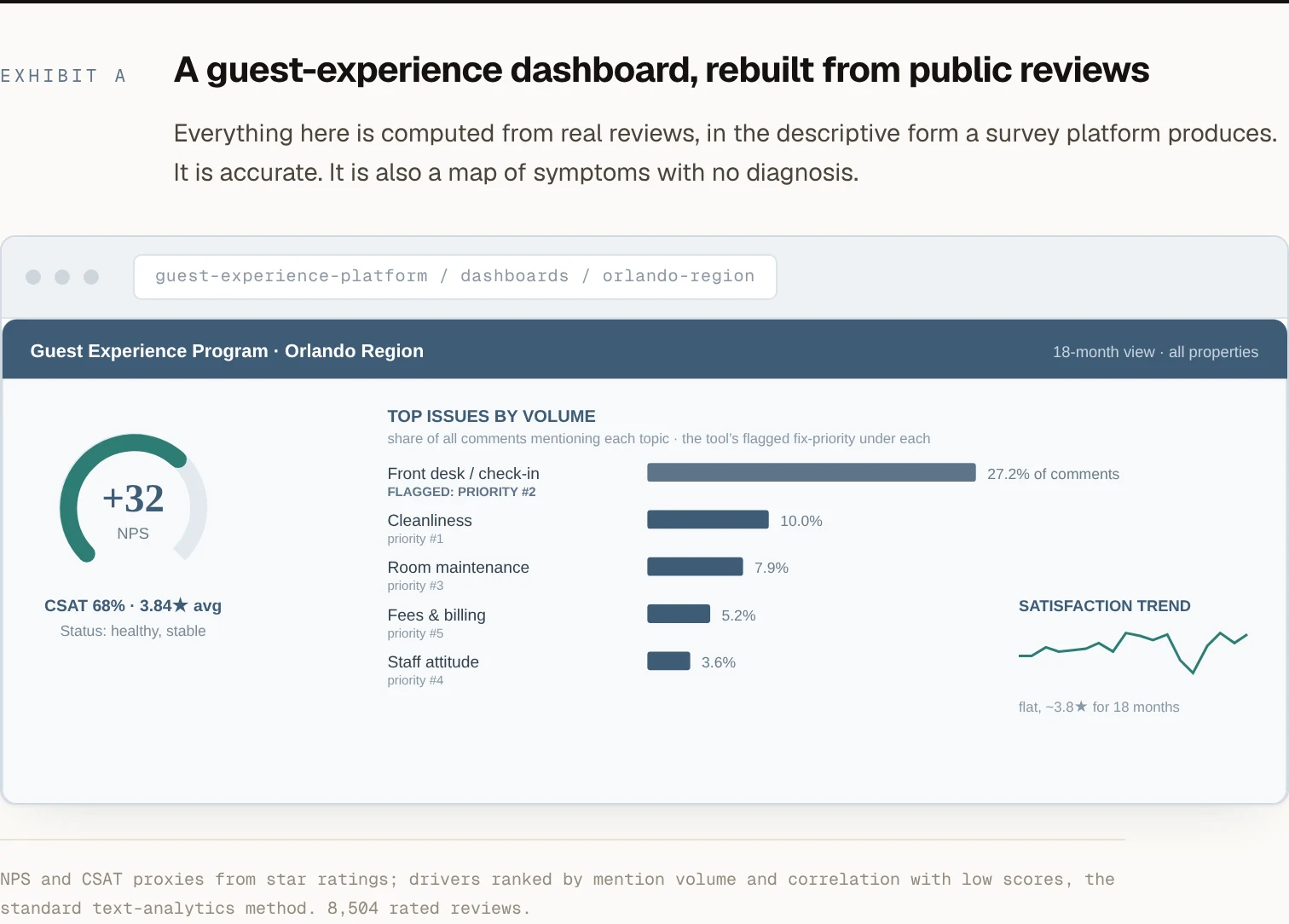Click the footnote about NPS and CSAT proxies
Image resolution: width=1289 pixels, height=924 pixels.
[558, 893]
